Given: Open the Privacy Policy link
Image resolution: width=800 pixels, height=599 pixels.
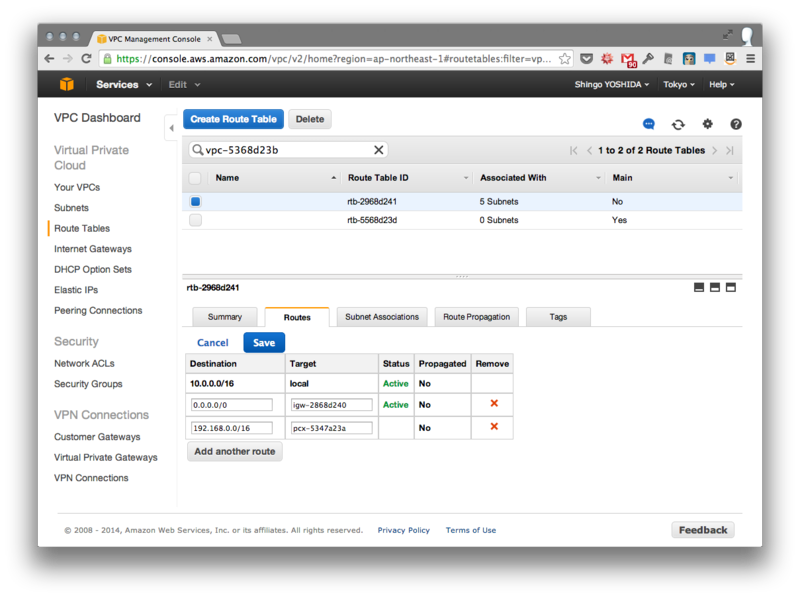Looking at the screenshot, I should coord(404,530).
